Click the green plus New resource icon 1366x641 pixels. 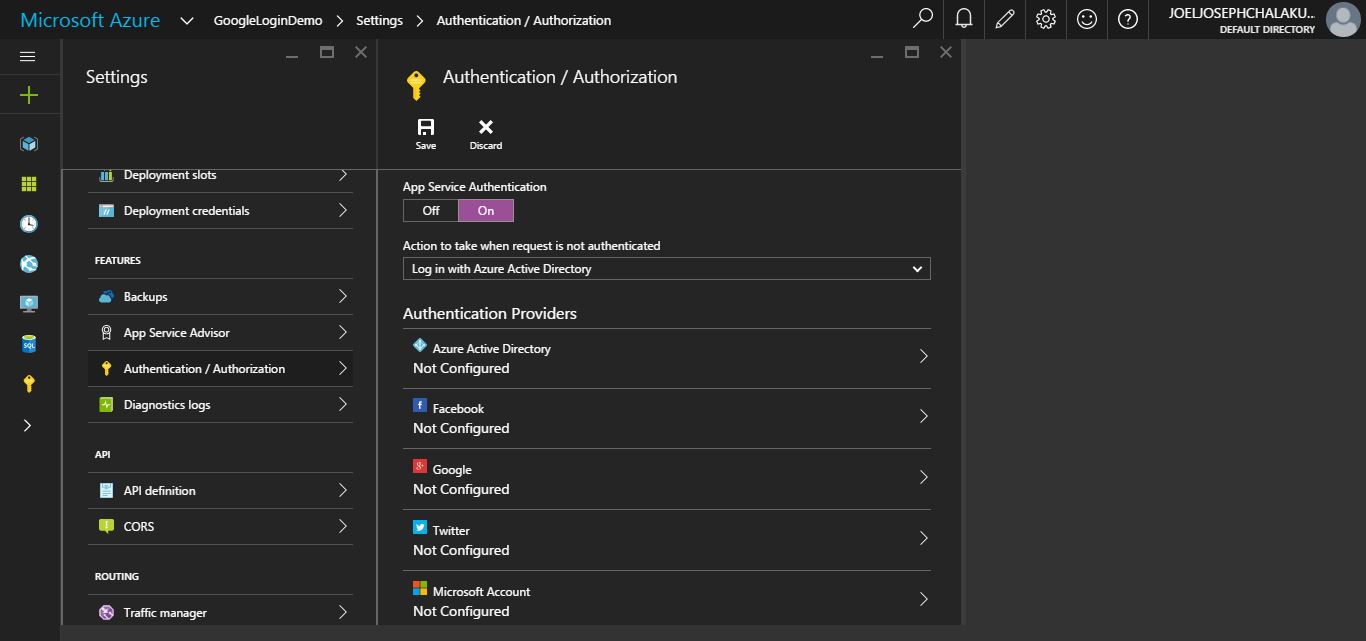(x=29, y=95)
